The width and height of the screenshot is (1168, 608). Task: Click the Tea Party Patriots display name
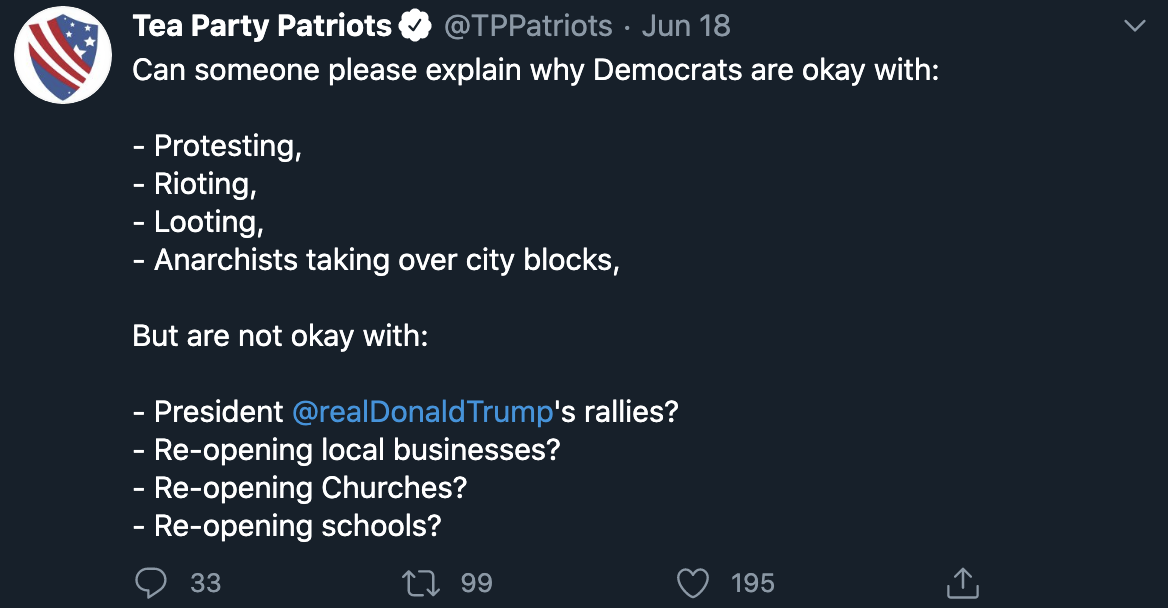(261, 26)
